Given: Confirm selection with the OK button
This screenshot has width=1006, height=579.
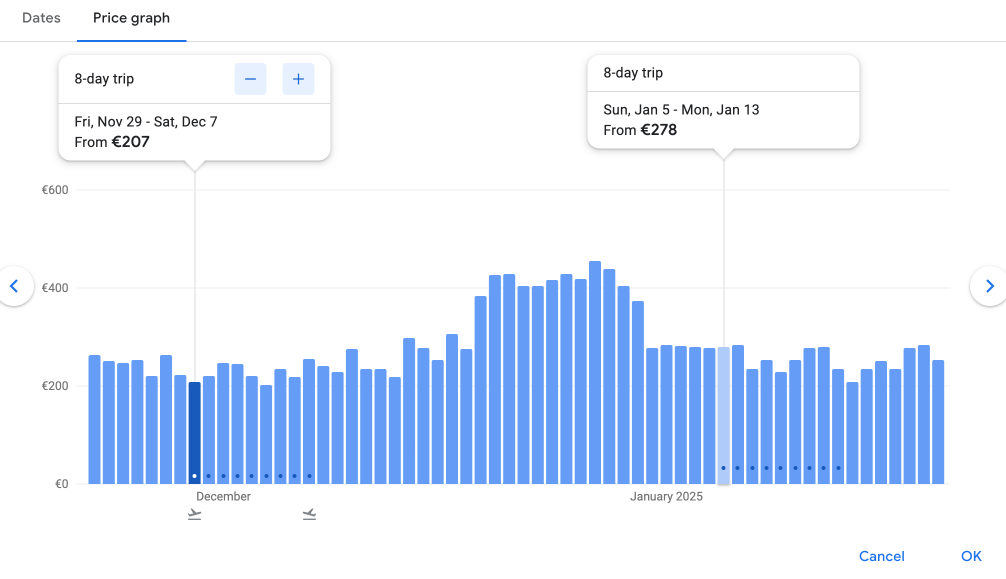Looking at the screenshot, I should pos(970,556).
